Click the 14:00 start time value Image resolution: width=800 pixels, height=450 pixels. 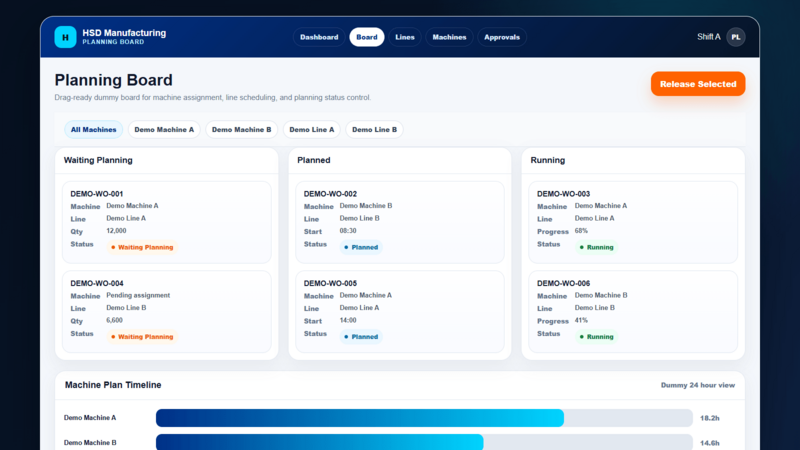[348, 320]
